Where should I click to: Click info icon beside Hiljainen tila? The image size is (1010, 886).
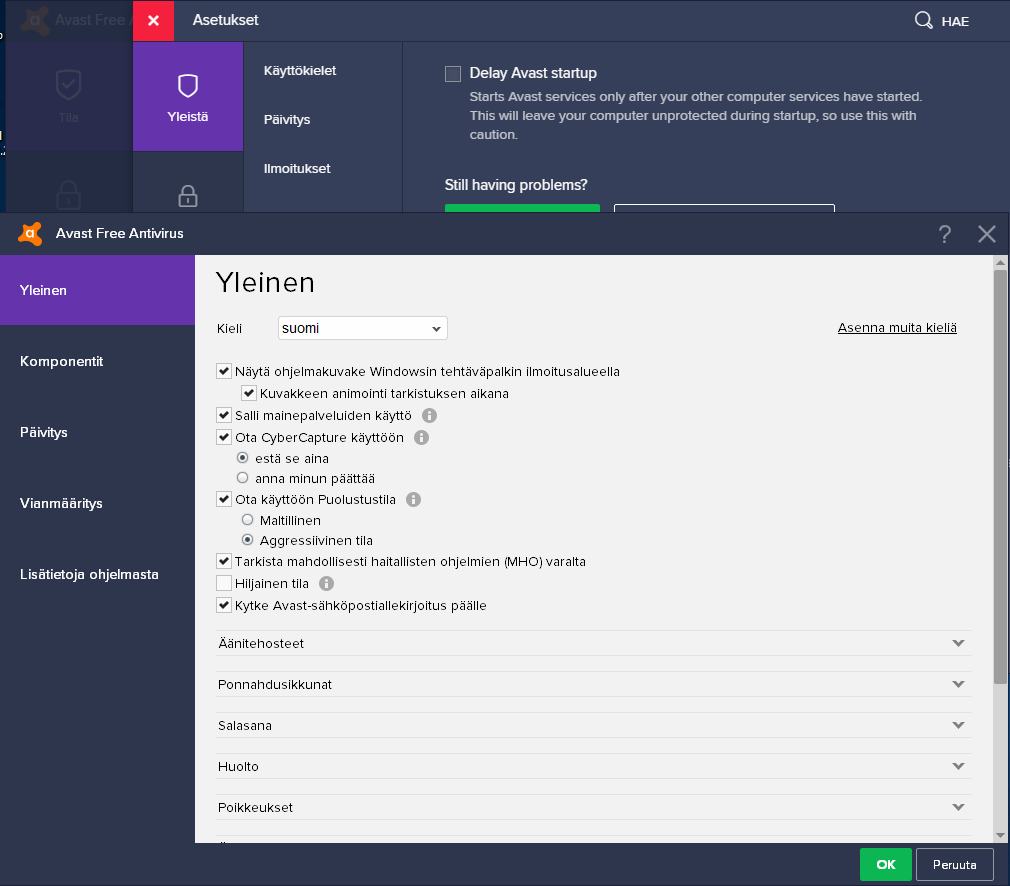pos(327,584)
